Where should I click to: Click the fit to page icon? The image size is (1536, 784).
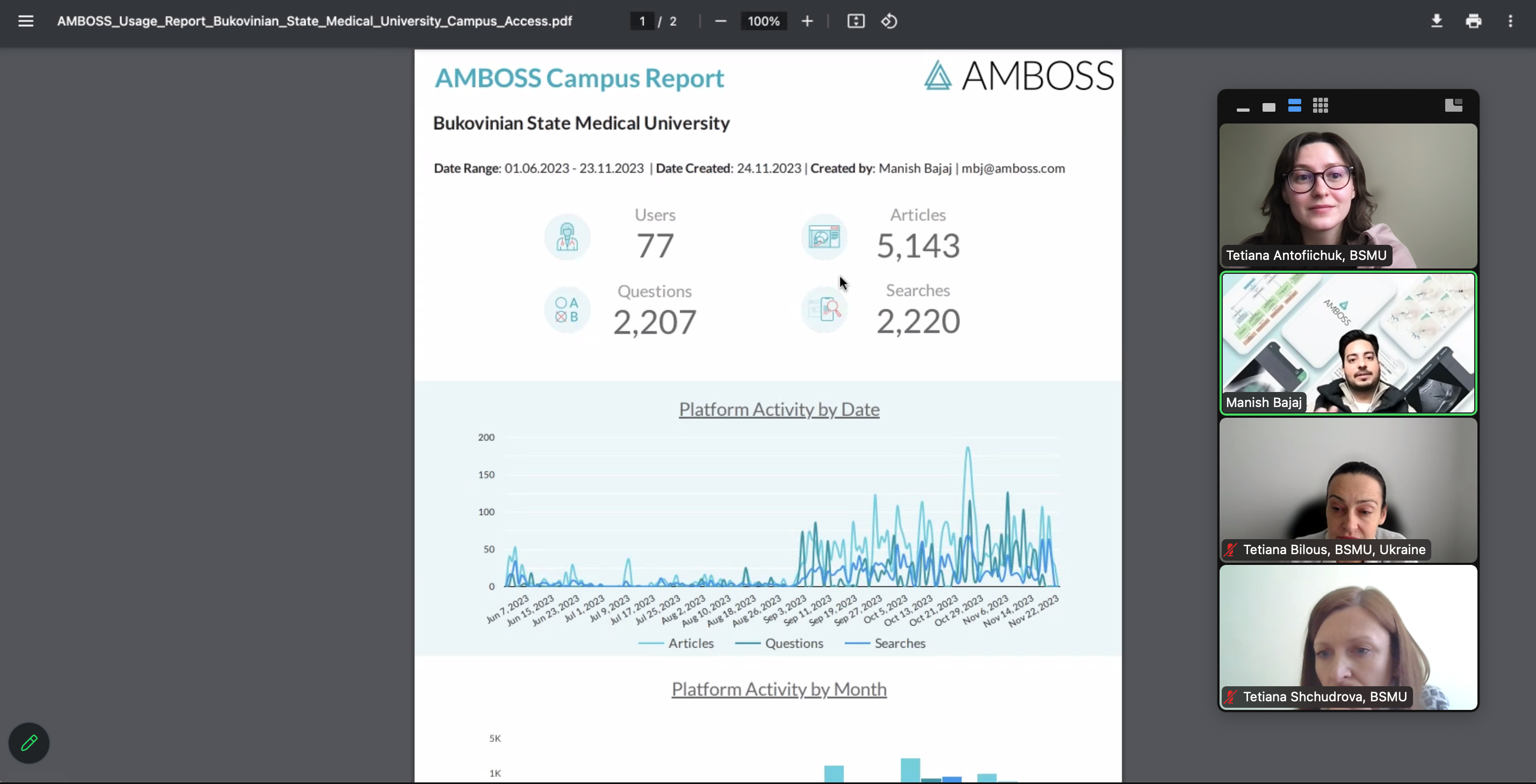point(856,21)
